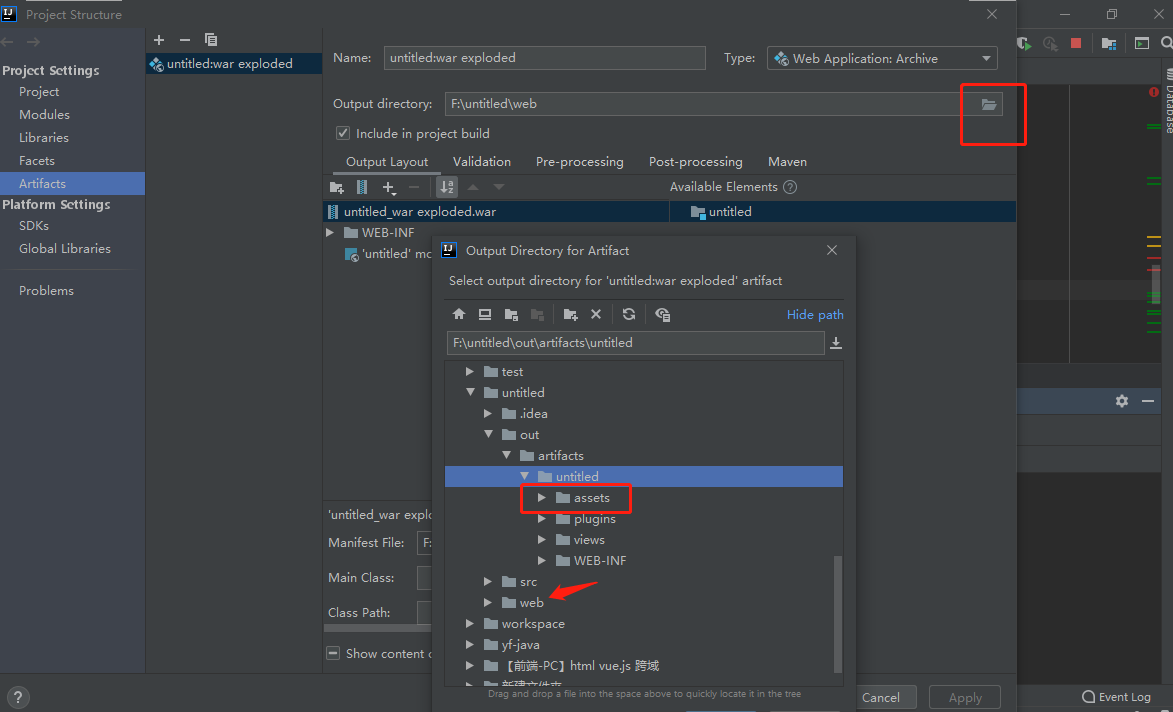Open path history download arrow icon
The image size is (1173, 712).
point(836,343)
